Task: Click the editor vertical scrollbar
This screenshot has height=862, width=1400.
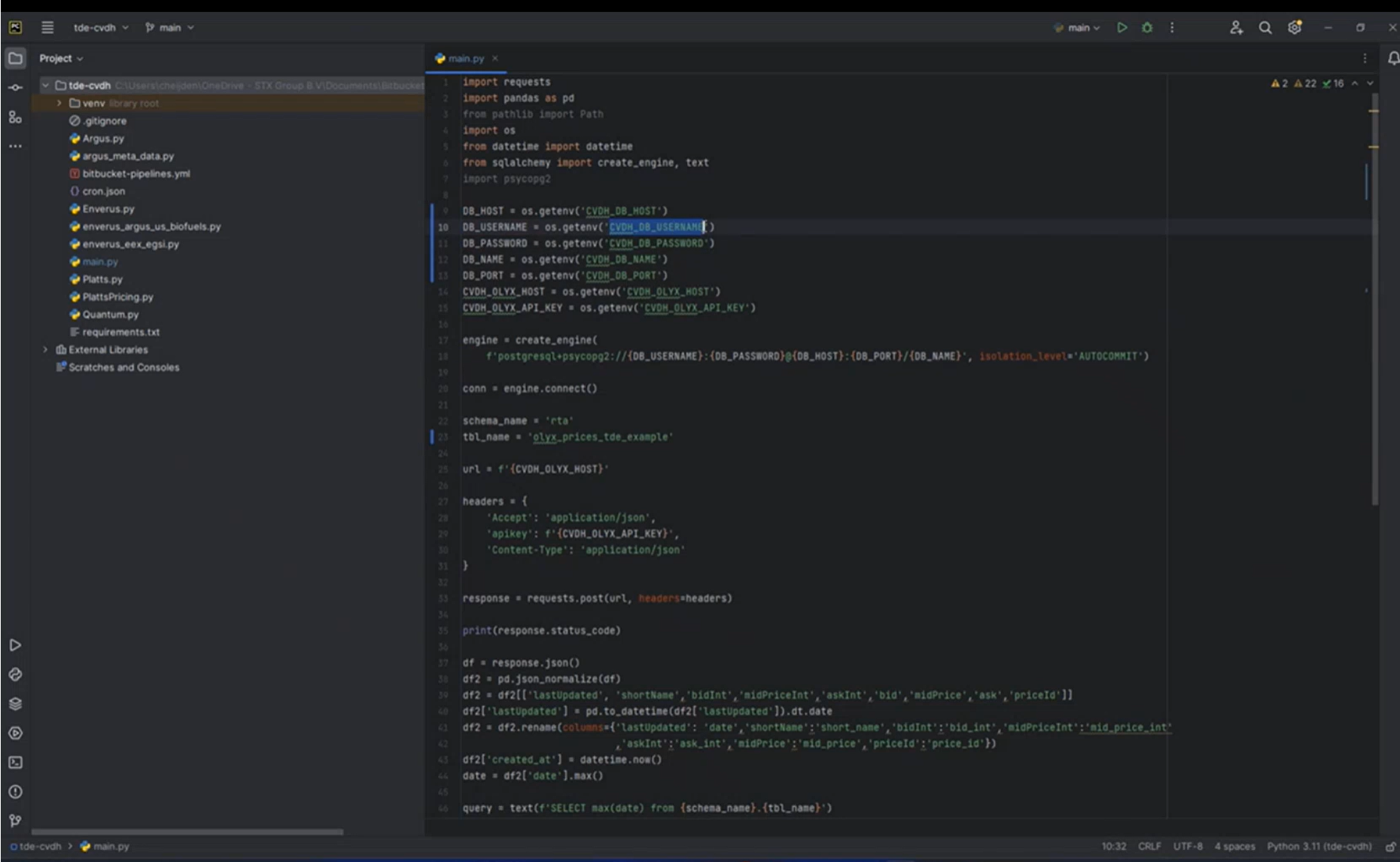Action: pos(1374,298)
